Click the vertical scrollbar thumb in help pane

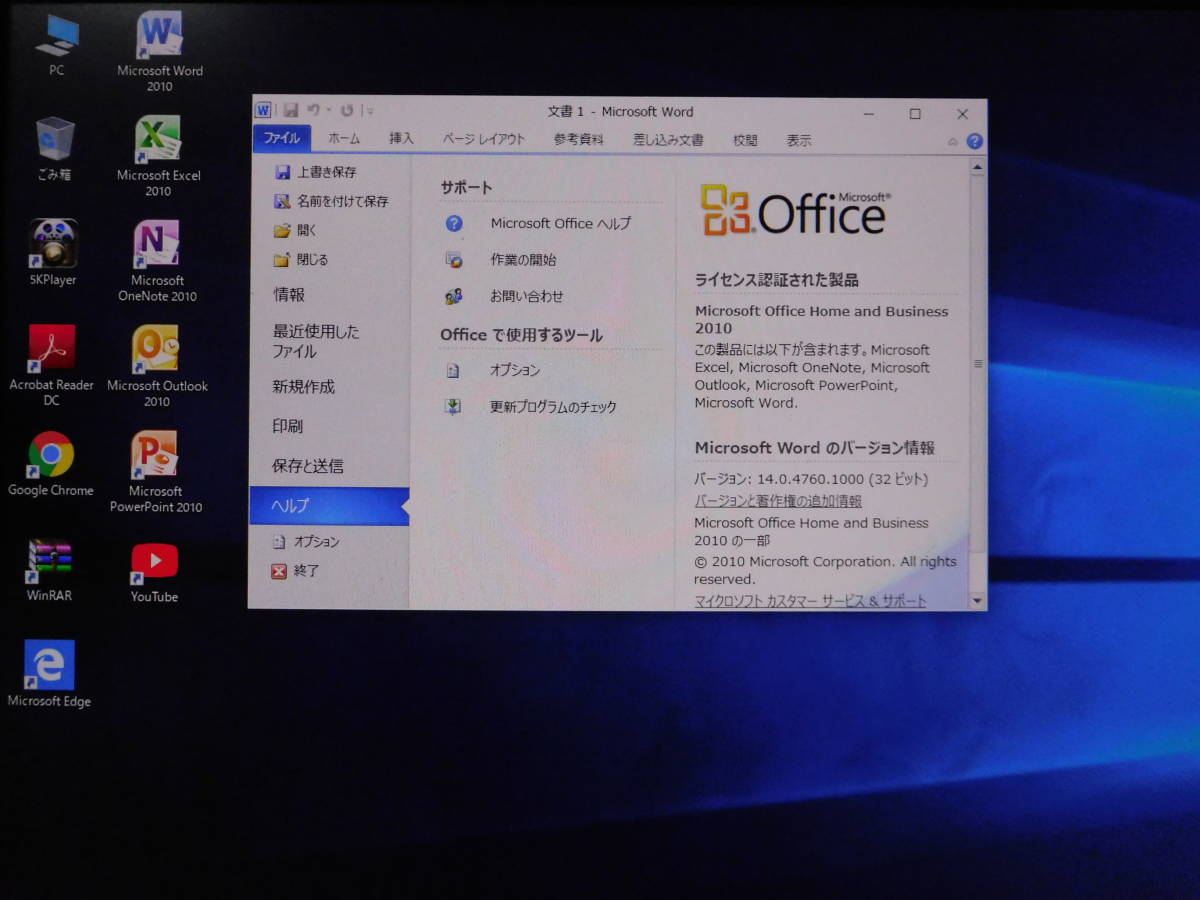coord(978,364)
